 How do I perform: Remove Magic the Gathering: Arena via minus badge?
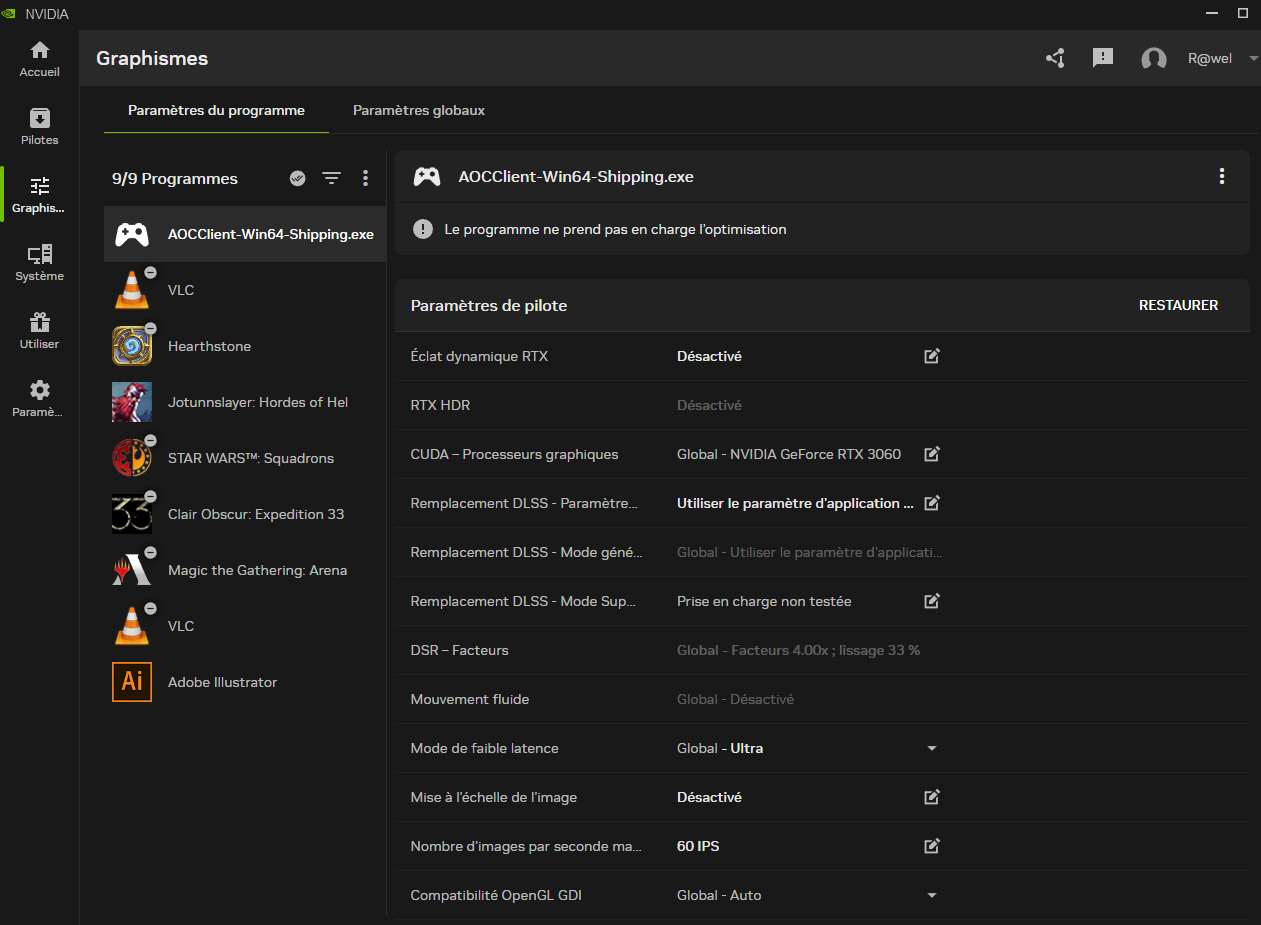coord(150,552)
